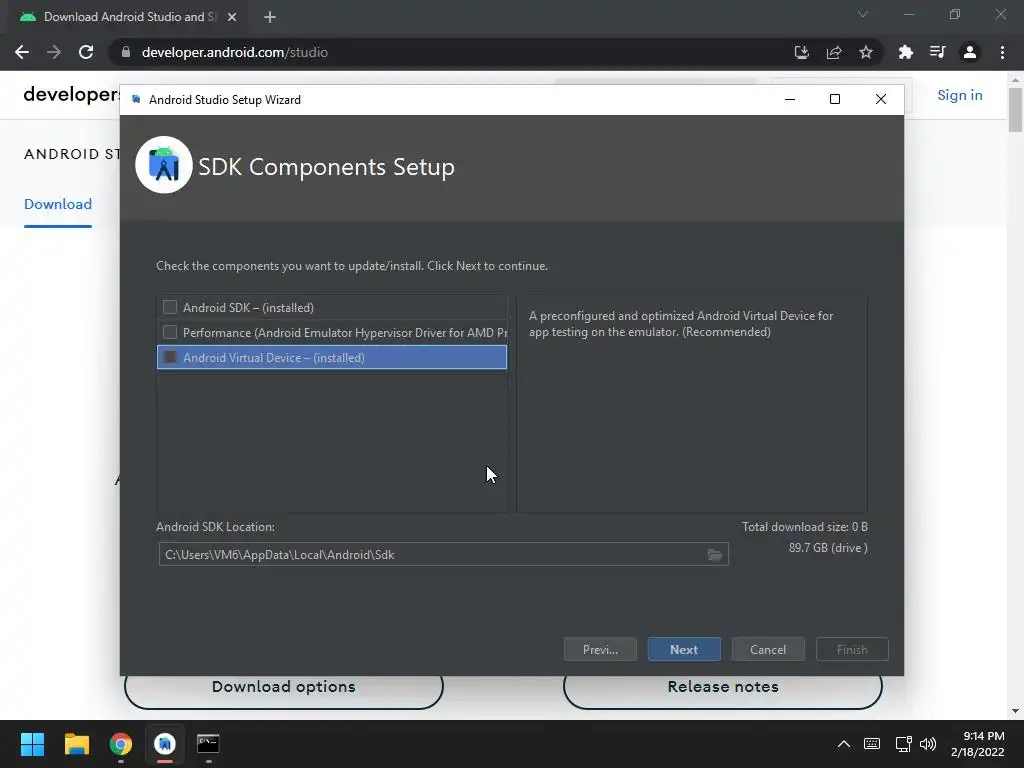
Task: Check the Android SDK component checkbox
Action: [x=170, y=307]
